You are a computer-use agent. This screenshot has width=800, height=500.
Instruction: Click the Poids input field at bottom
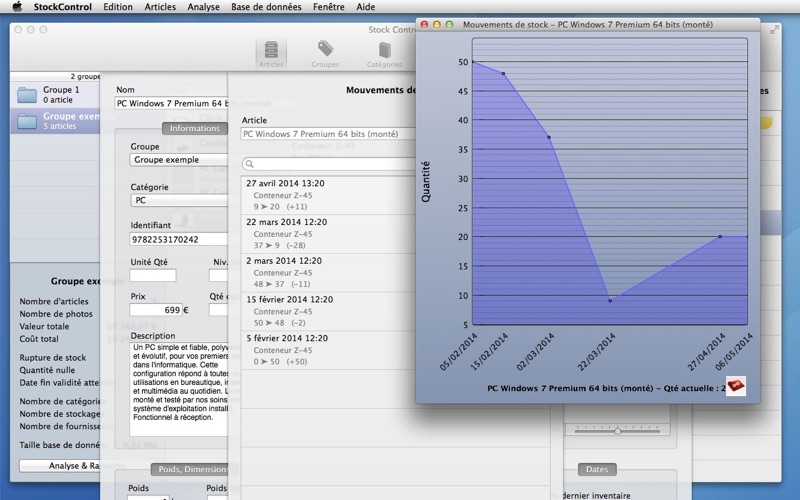coord(148,497)
